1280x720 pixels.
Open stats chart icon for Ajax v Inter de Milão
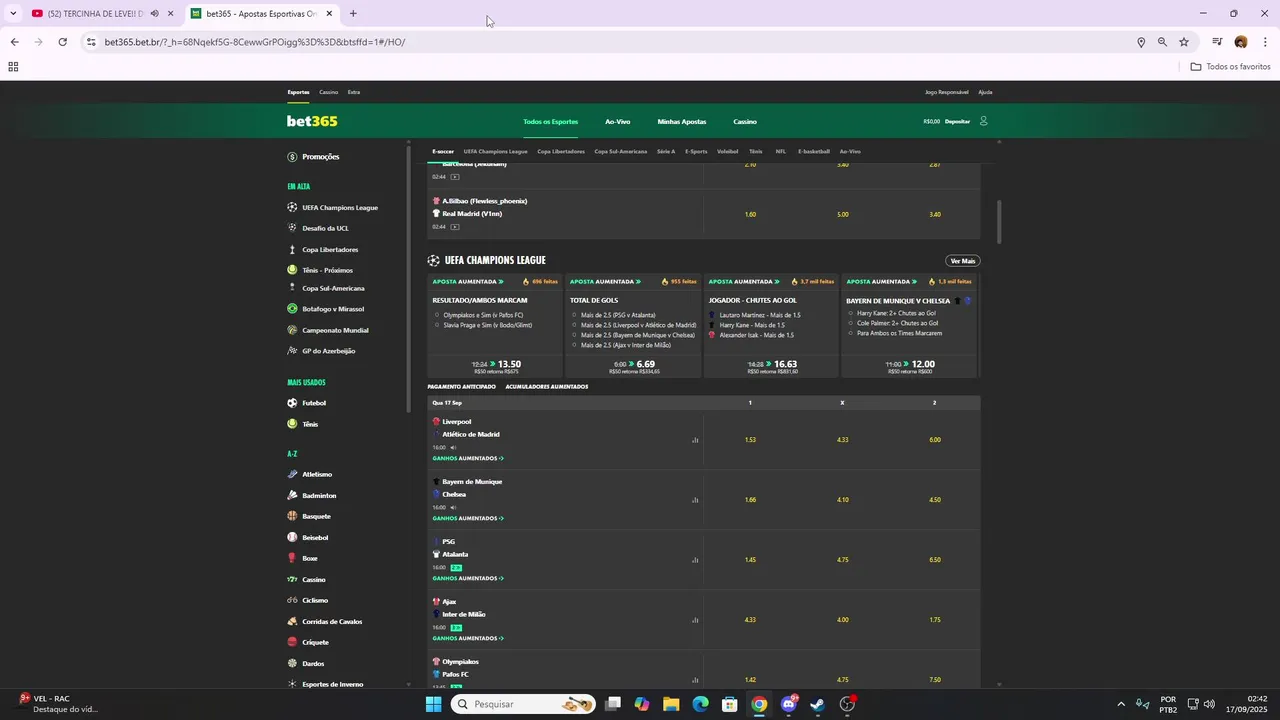(695, 620)
